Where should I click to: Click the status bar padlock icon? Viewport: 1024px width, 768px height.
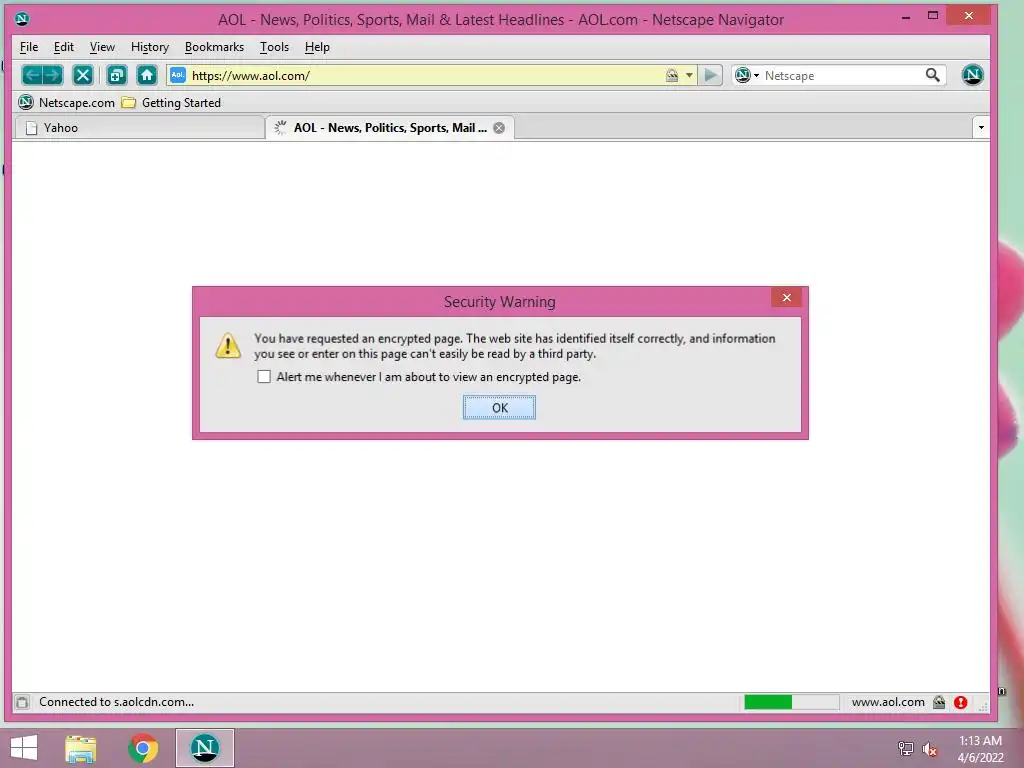pyautogui.click(x=939, y=702)
